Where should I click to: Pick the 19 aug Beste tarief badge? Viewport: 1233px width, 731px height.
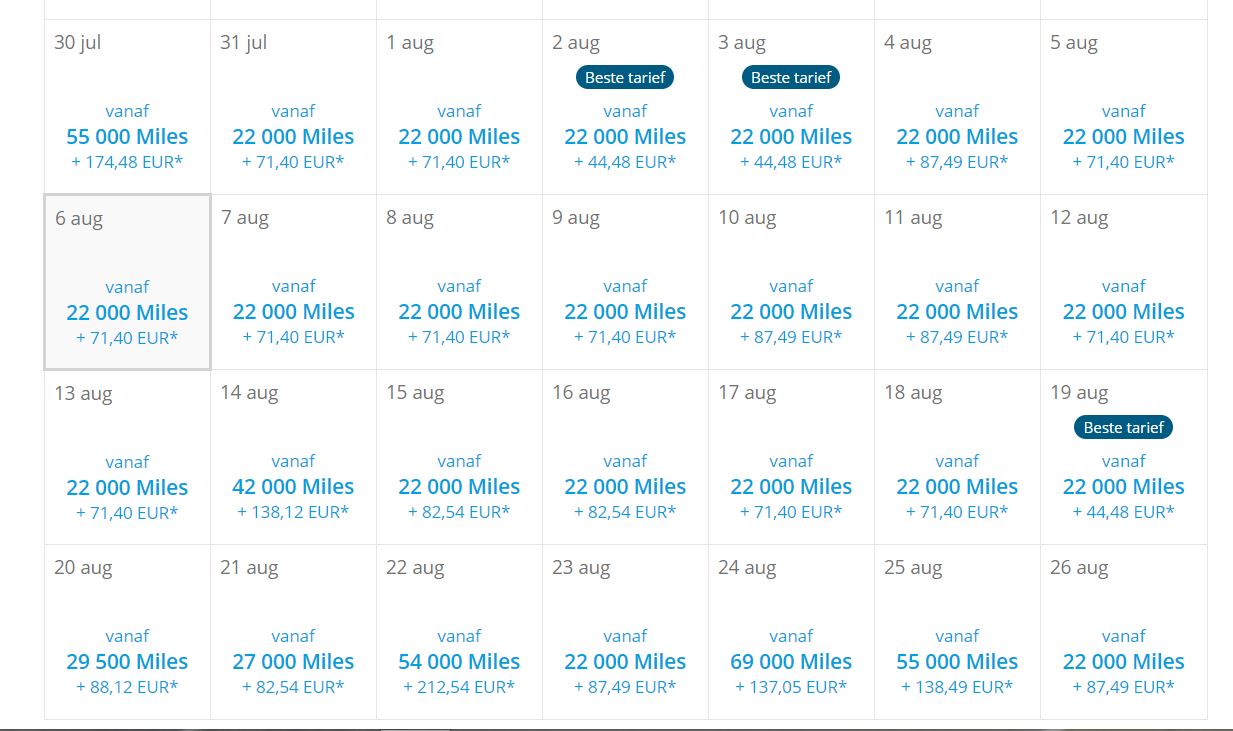click(1123, 427)
